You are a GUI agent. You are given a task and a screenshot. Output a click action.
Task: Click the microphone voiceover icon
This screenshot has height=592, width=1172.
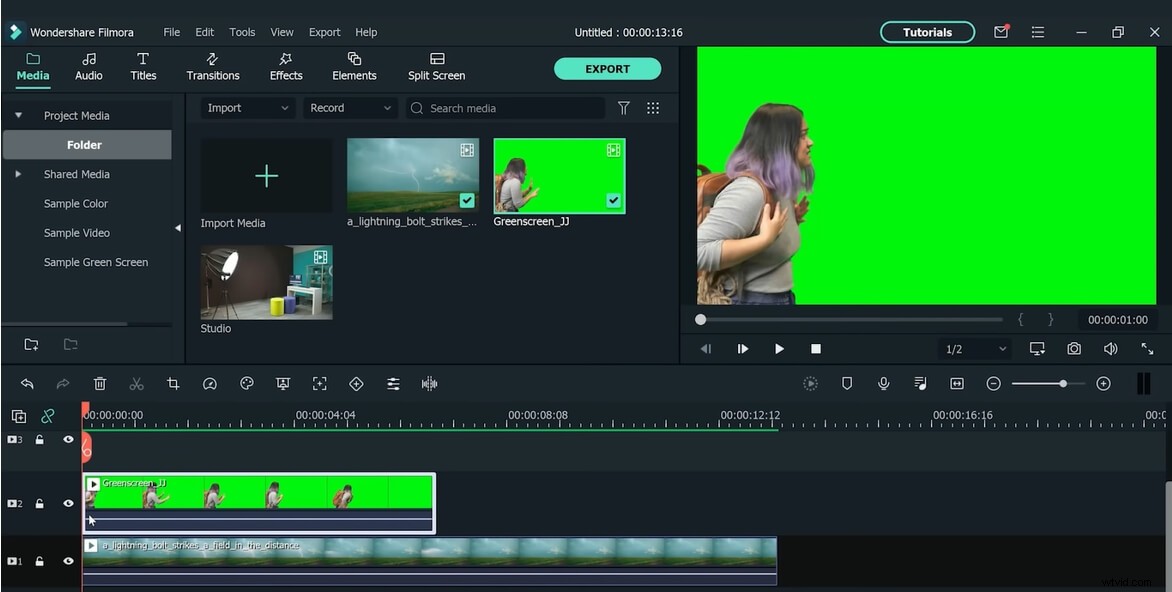884,384
